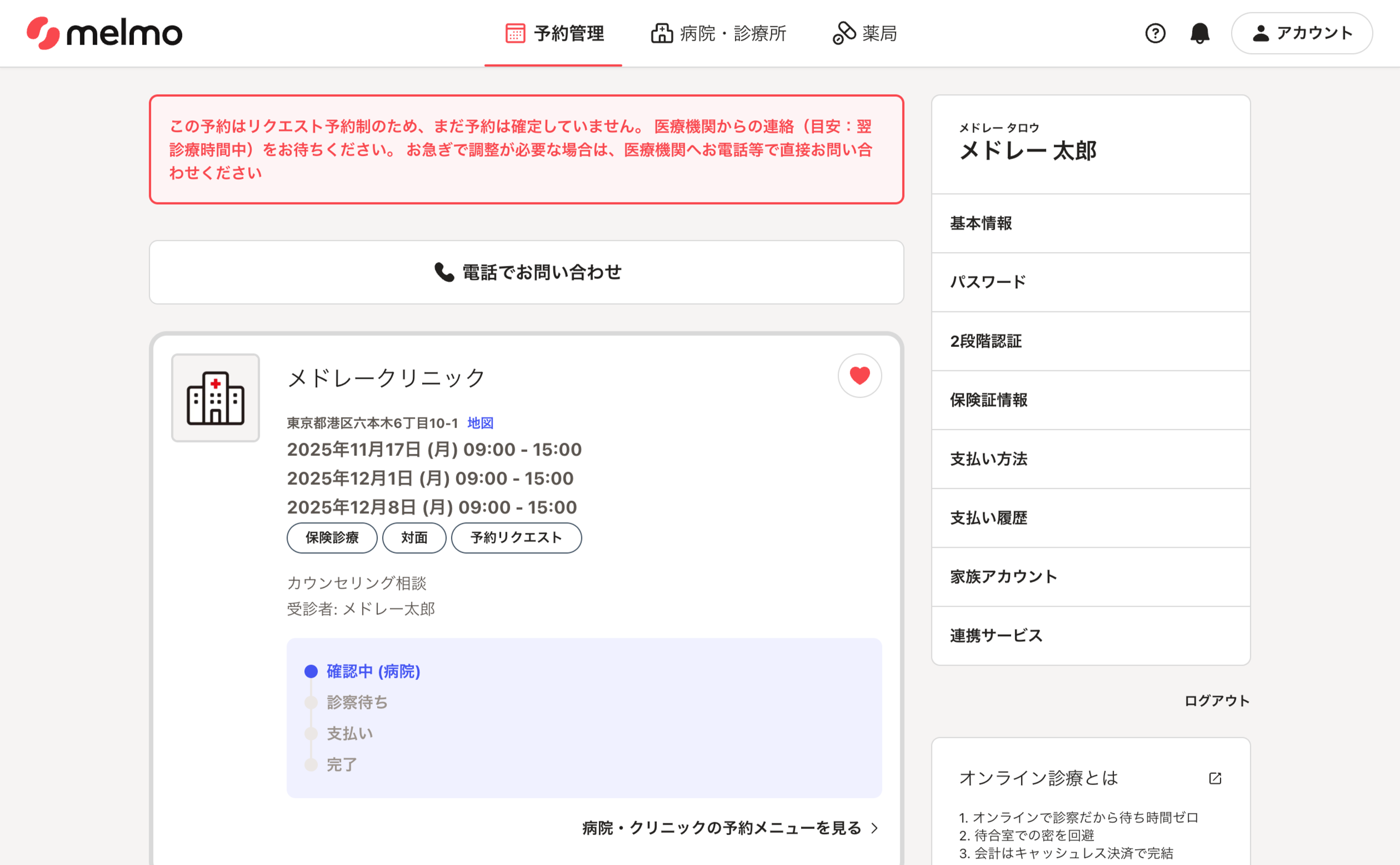Click the 2025年12月8日 (月) 09:00 - 15:00 date

[x=432, y=507]
